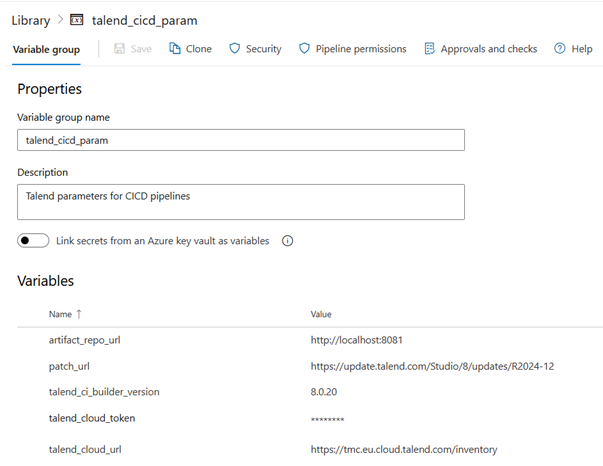Image resolution: width=603 pixels, height=466 pixels.
Task: Open Pipeline permissions
Action: [x=360, y=48]
